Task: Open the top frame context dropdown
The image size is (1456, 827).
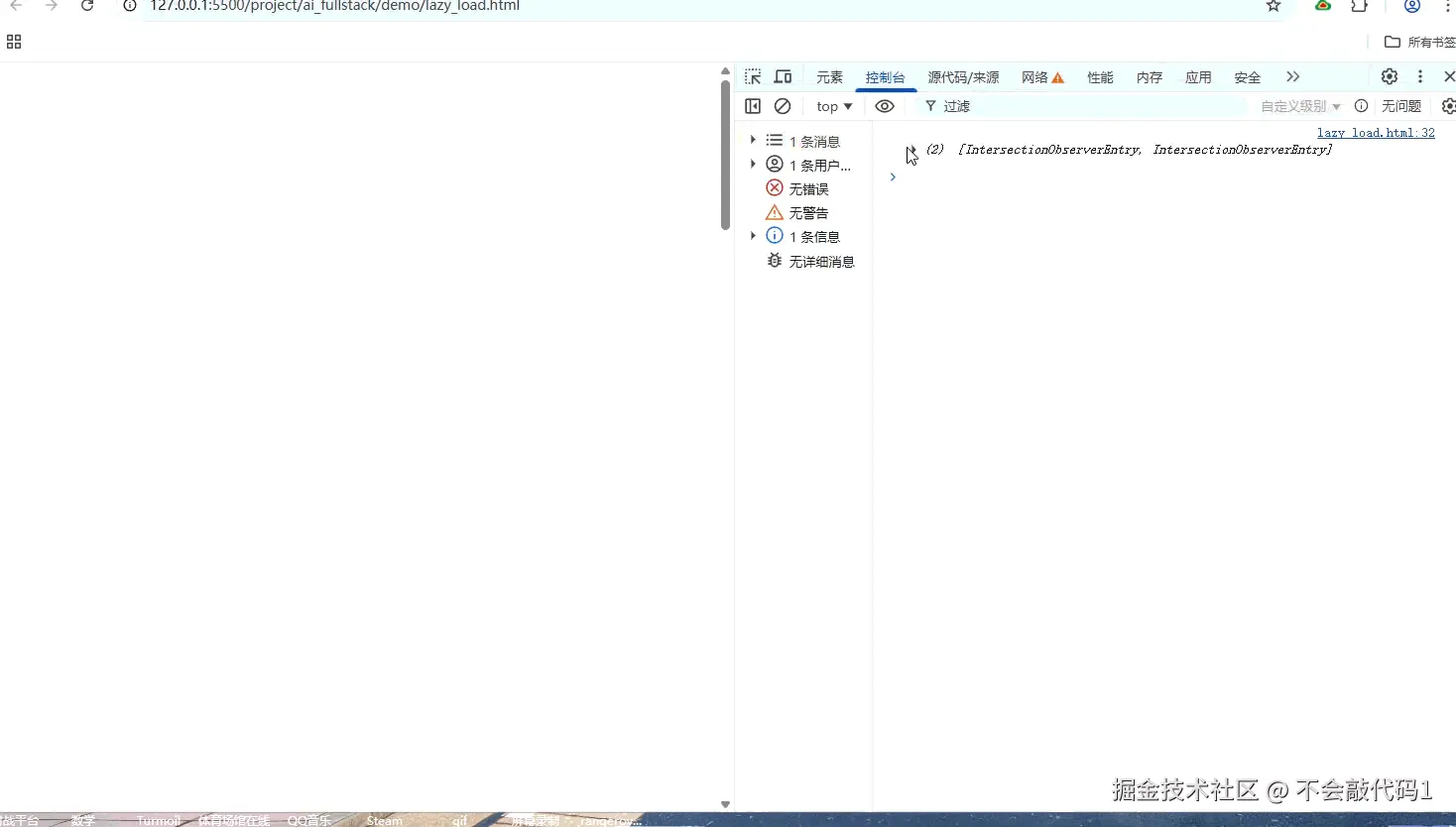Action: tap(833, 106)
